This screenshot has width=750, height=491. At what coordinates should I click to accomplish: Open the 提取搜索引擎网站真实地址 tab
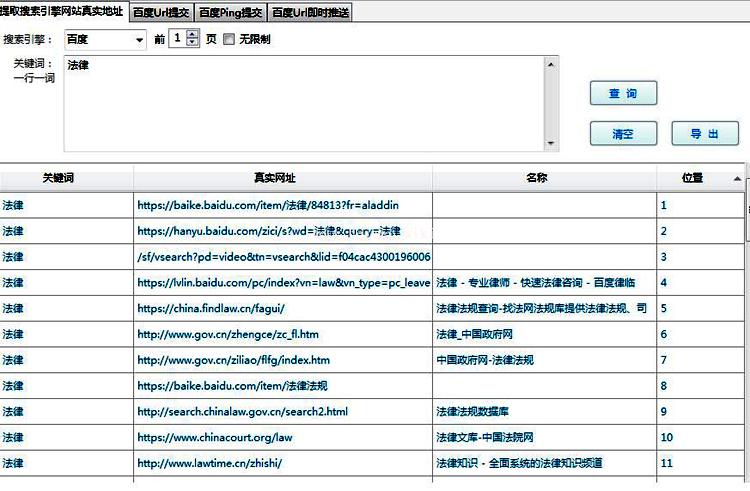click(62, 12)
